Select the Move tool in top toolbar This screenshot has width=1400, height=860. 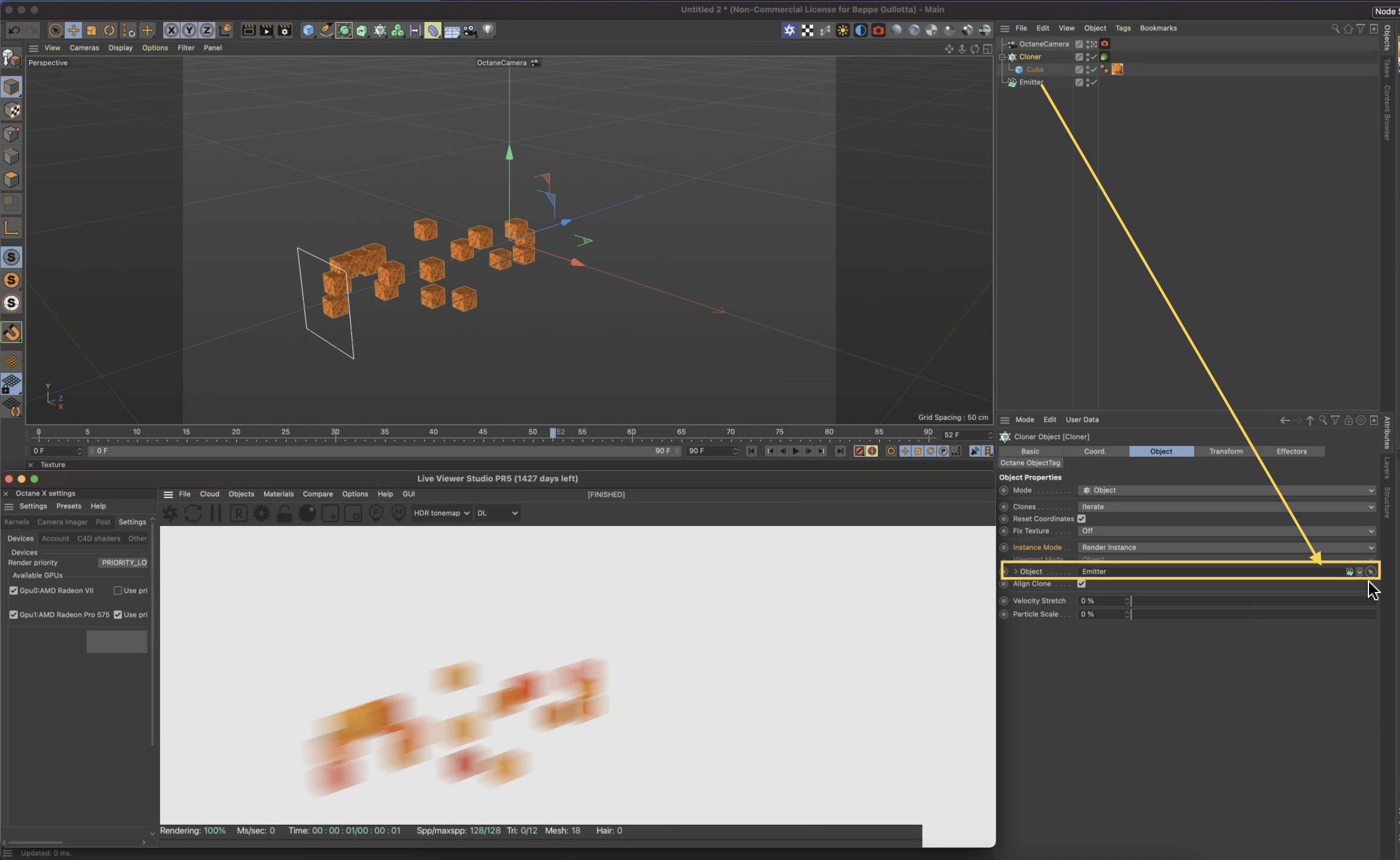tap(73, 30)
